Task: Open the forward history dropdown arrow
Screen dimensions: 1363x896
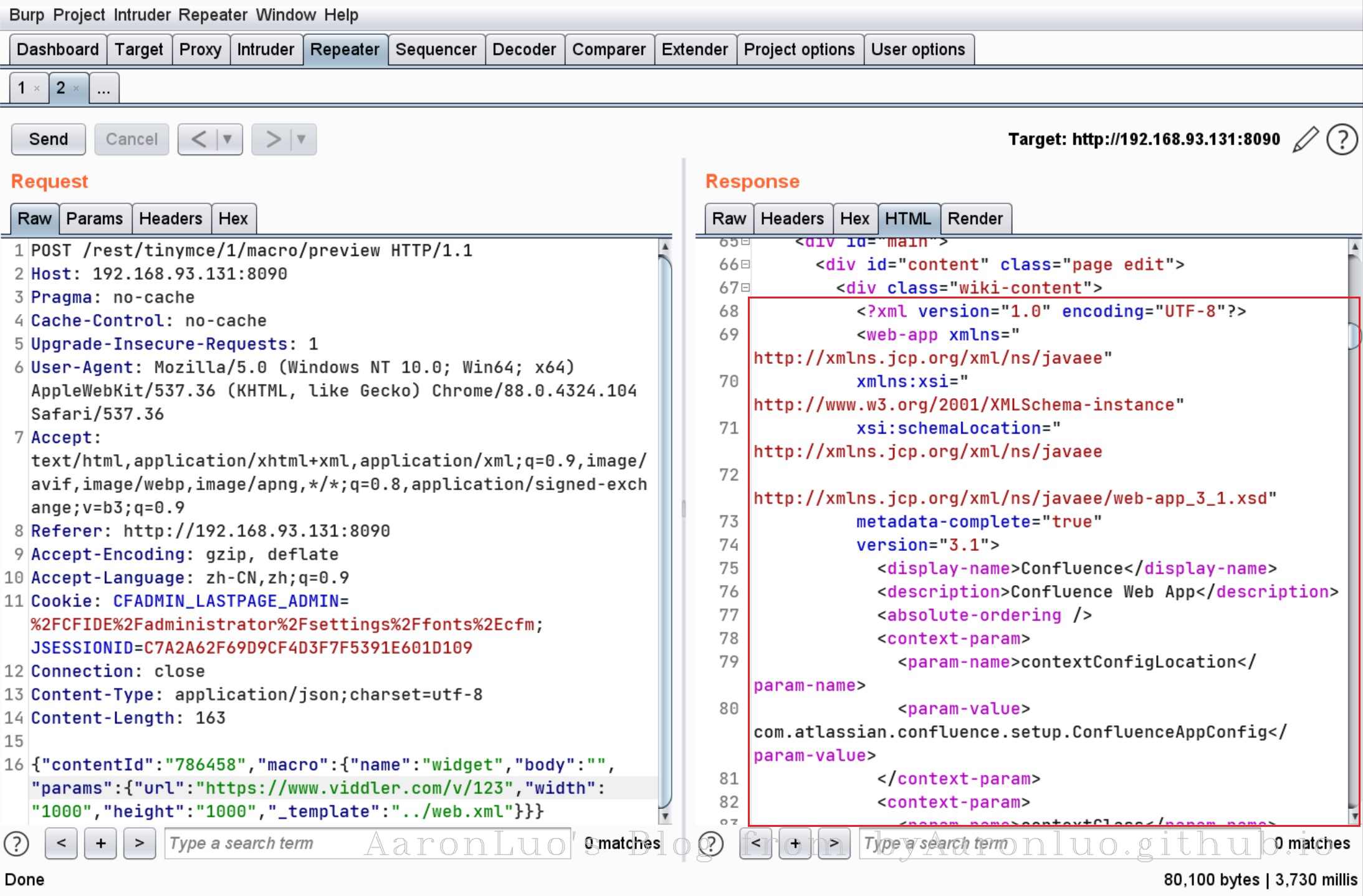Action: pyautogui.click(x=301, y=139)
